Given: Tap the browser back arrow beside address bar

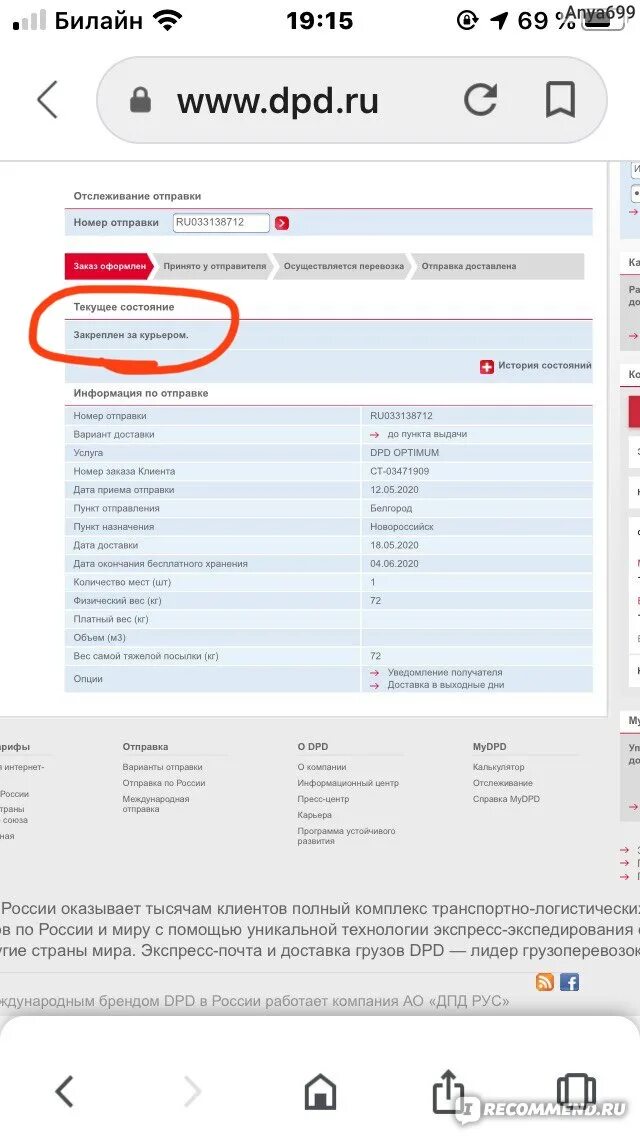Looking at the screenshot, I should [x=48, y=100].
